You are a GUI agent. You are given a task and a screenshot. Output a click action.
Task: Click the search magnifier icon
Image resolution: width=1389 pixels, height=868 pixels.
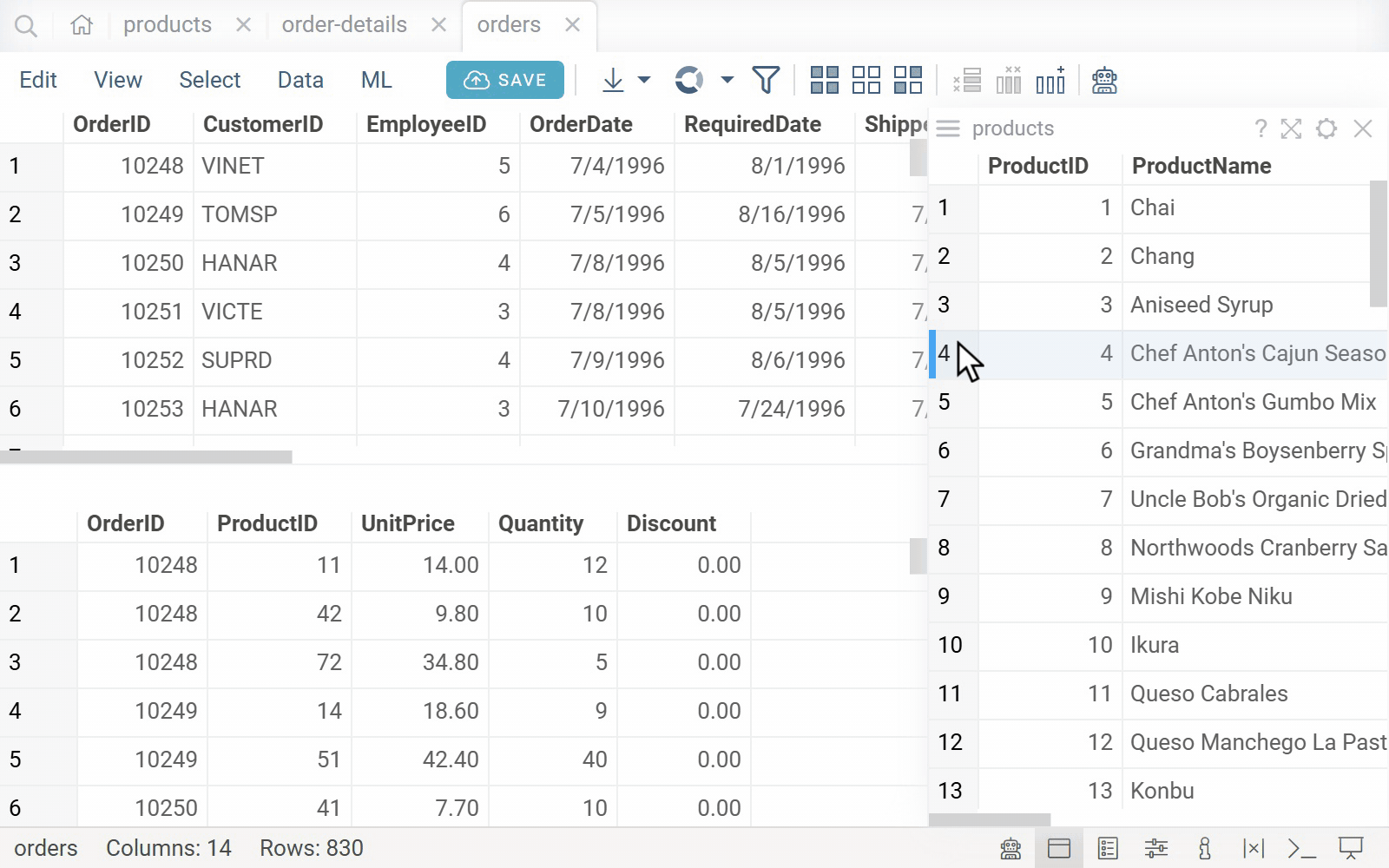tap(26, 26)
